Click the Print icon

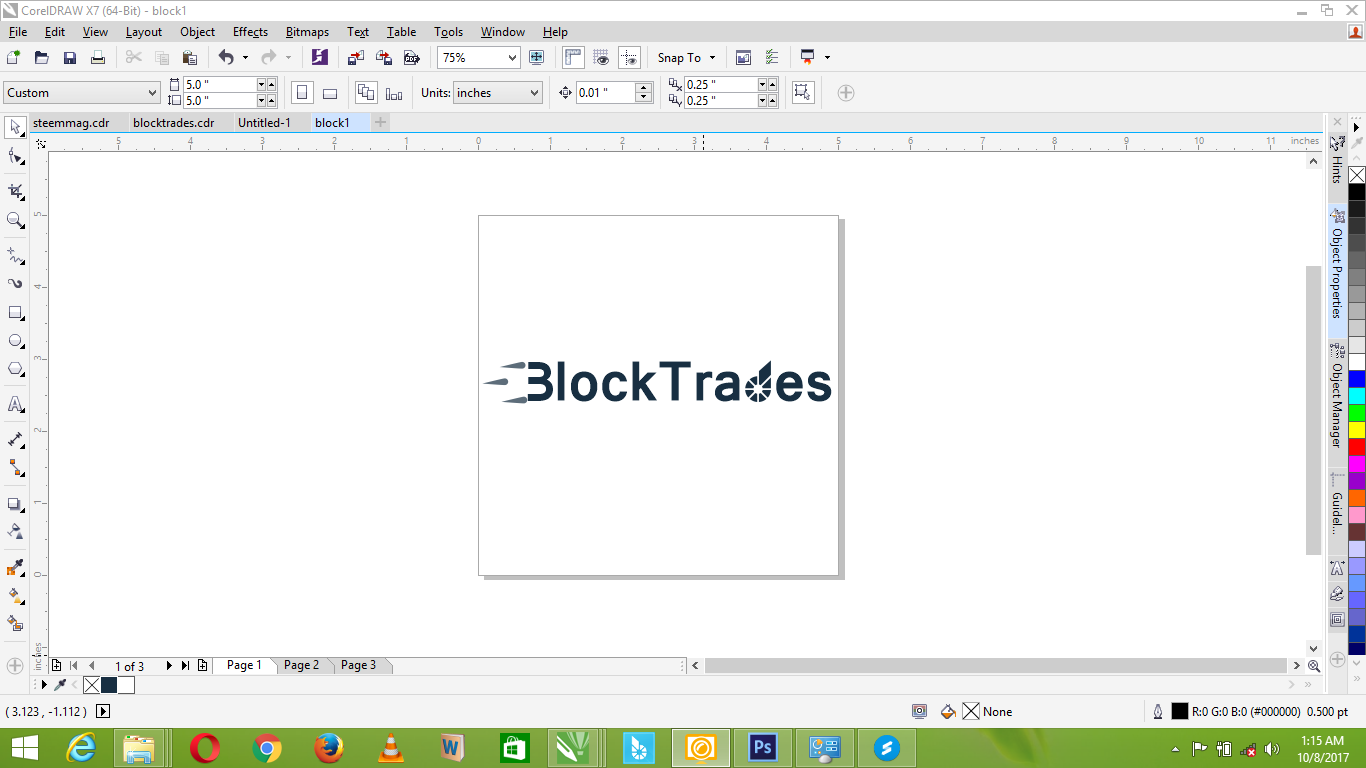98,58
